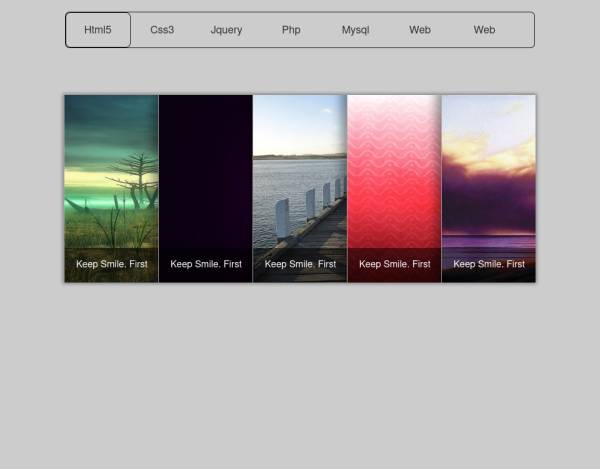Image resolution: width=600 pixels, height=469 pixels.
Task: Select the caption on the pier photo
Action: [x=300, y=264]
